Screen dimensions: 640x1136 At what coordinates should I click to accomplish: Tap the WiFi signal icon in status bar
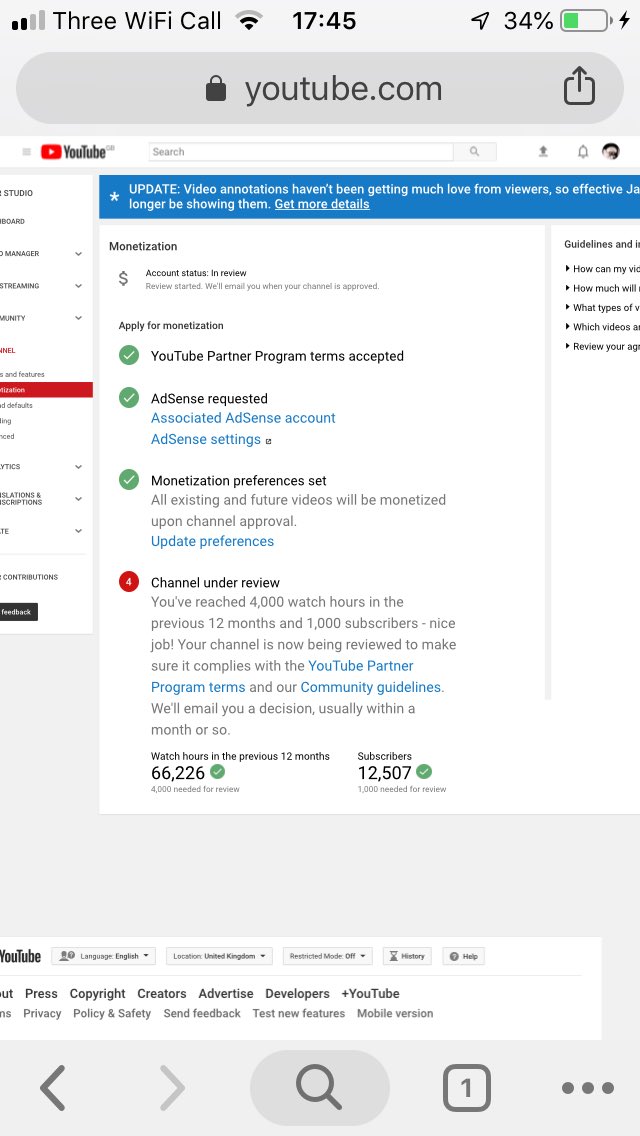click(249, 21)
